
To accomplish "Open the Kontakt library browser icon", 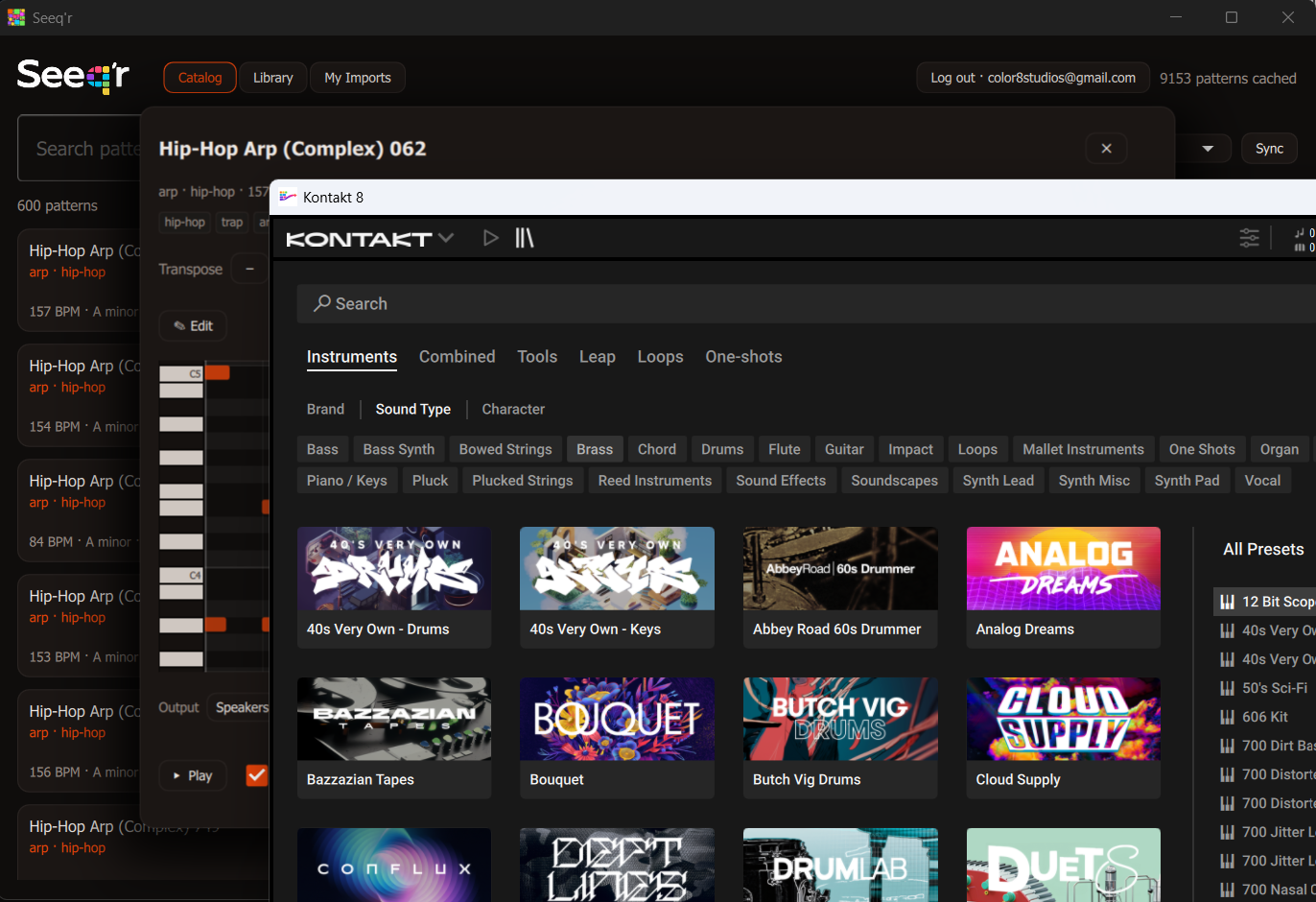I will [x=524, y=238].
